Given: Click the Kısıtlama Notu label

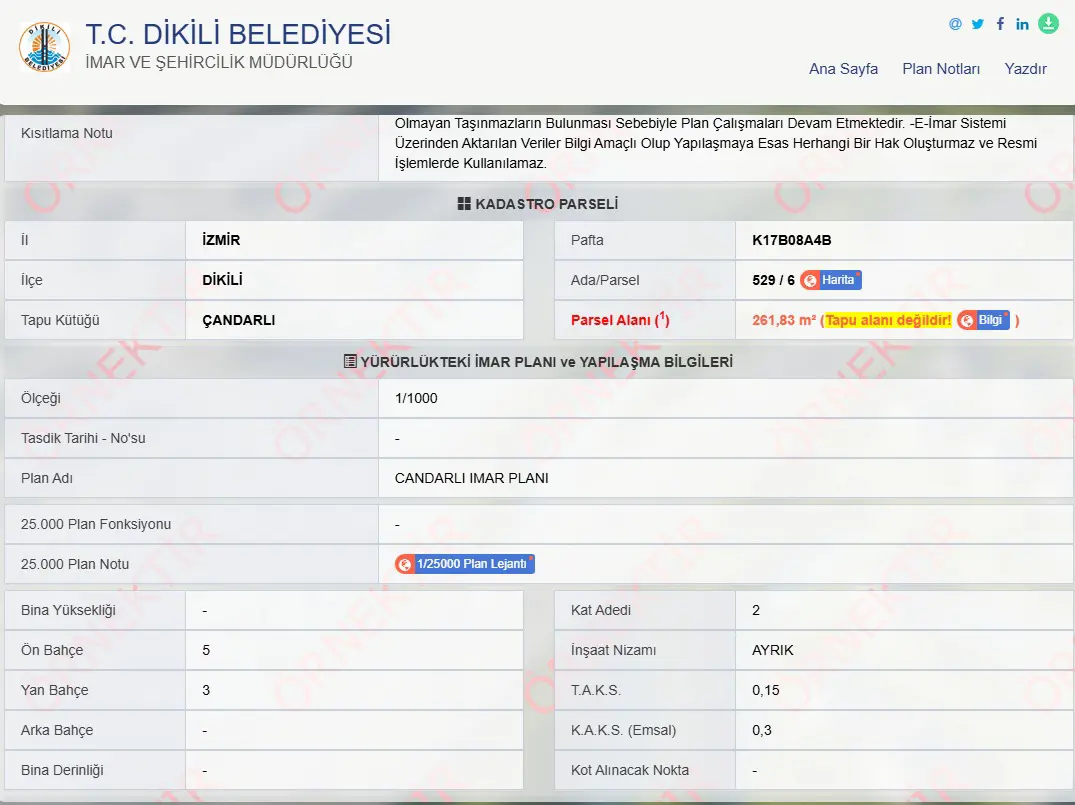Looking at the screenshot, I should pos(67,133).
